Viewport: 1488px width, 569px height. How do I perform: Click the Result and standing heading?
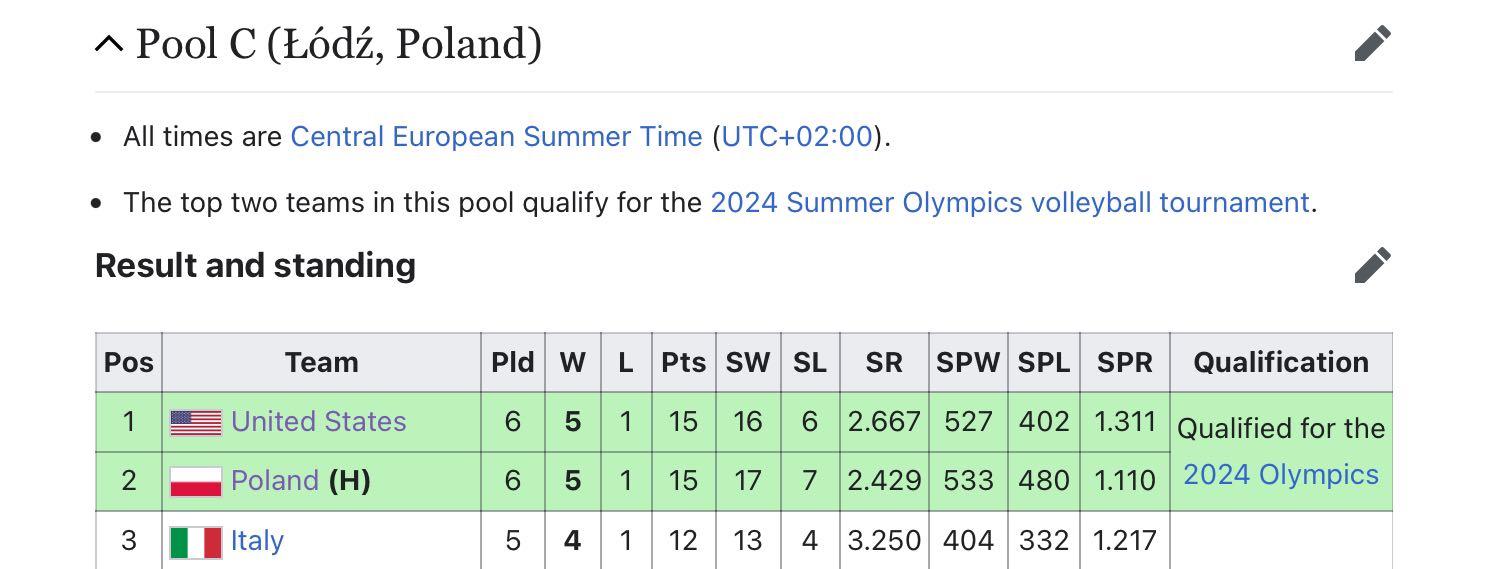pos(255,265)
